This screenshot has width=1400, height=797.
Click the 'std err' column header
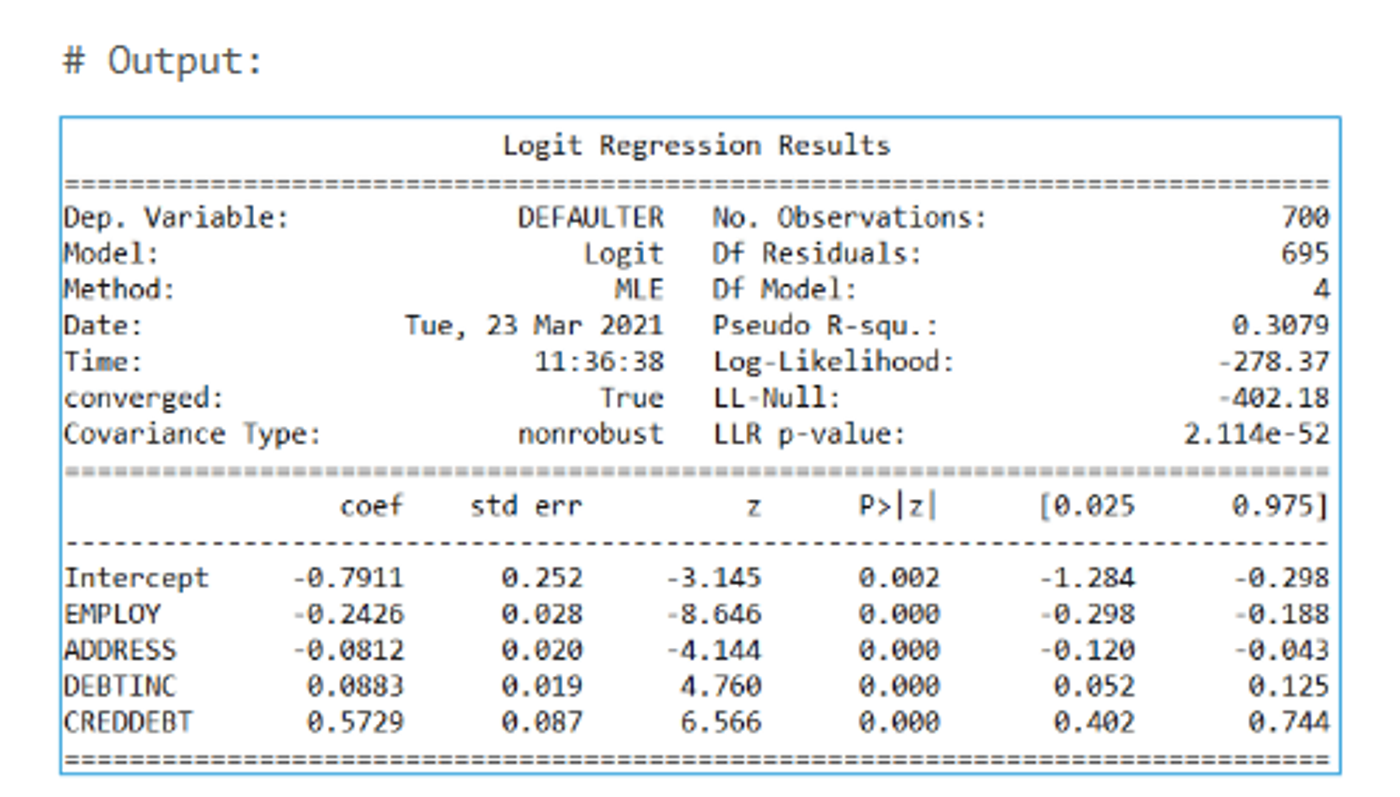pos(526,506)
